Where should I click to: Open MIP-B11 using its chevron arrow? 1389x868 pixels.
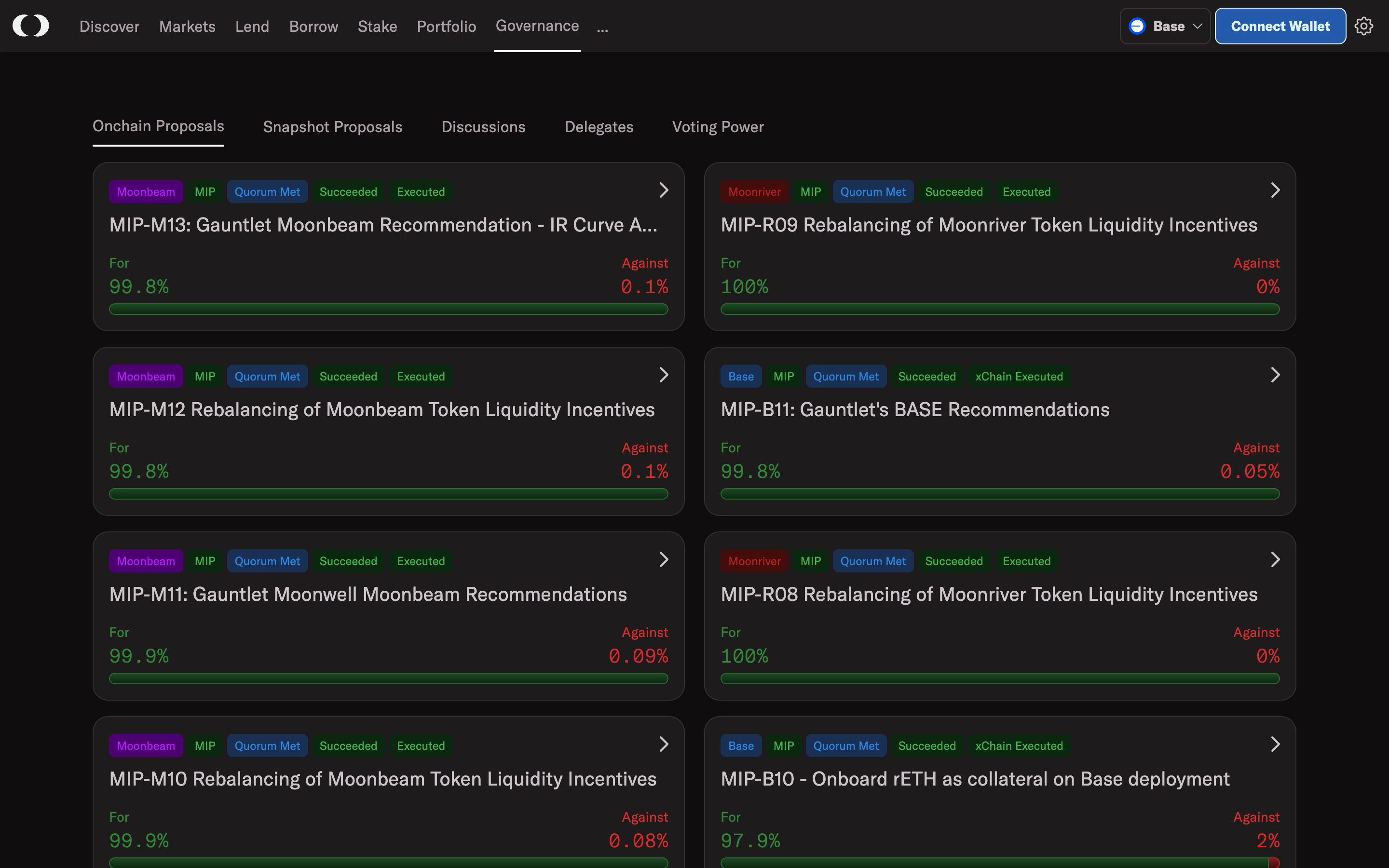tap(1275, 374)
